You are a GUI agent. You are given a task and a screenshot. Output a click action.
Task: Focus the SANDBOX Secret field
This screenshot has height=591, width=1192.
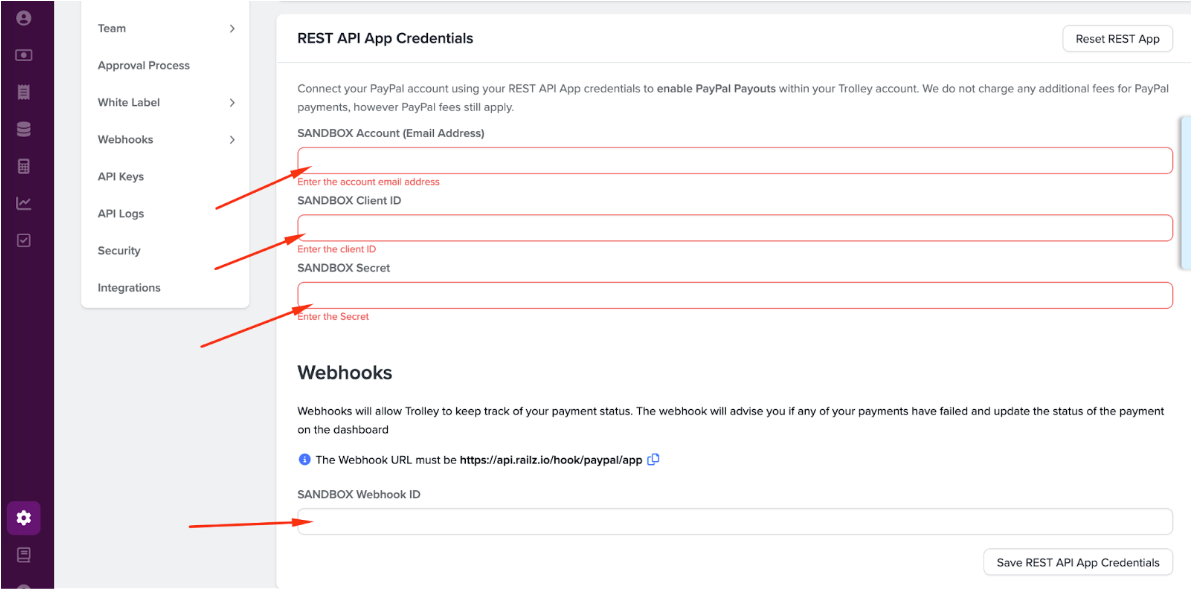coord(734,295)
